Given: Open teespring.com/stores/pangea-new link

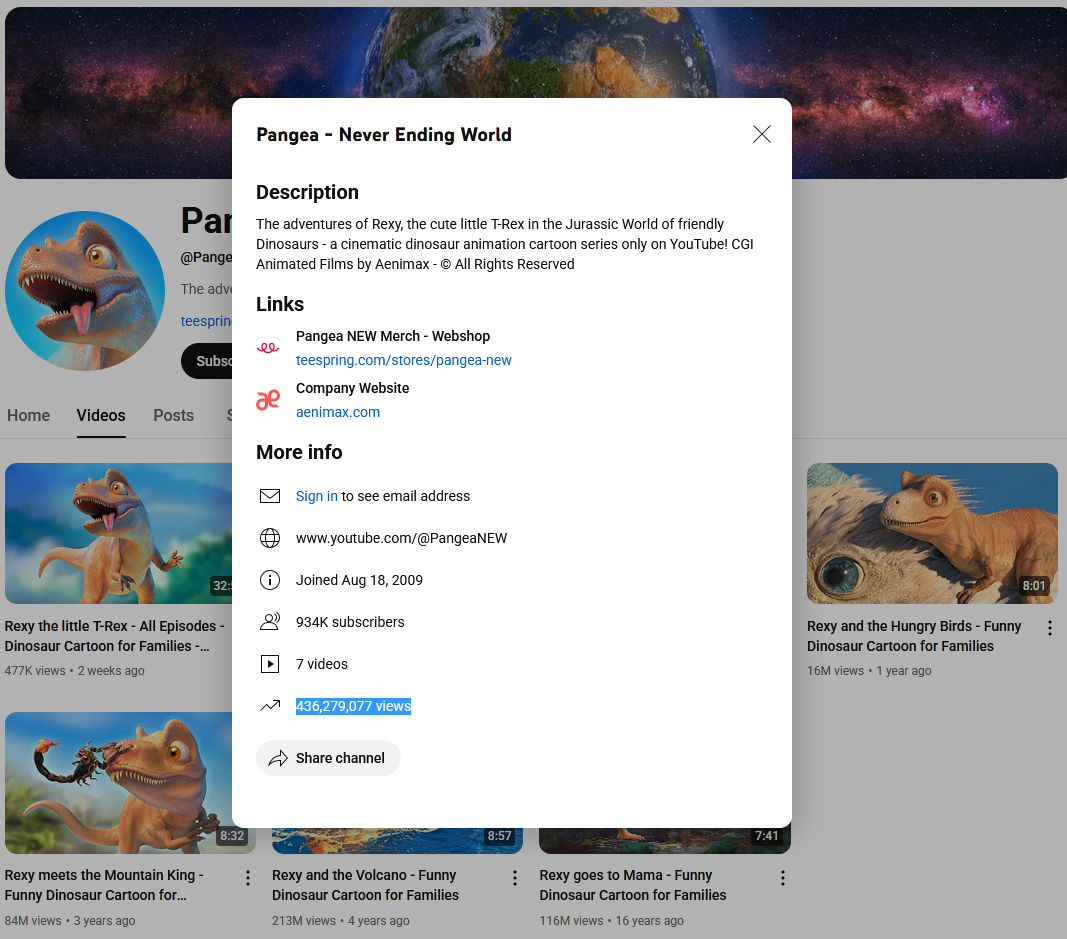Looking at the screenshot, I should pyautogui.click(x=403, y=360).
